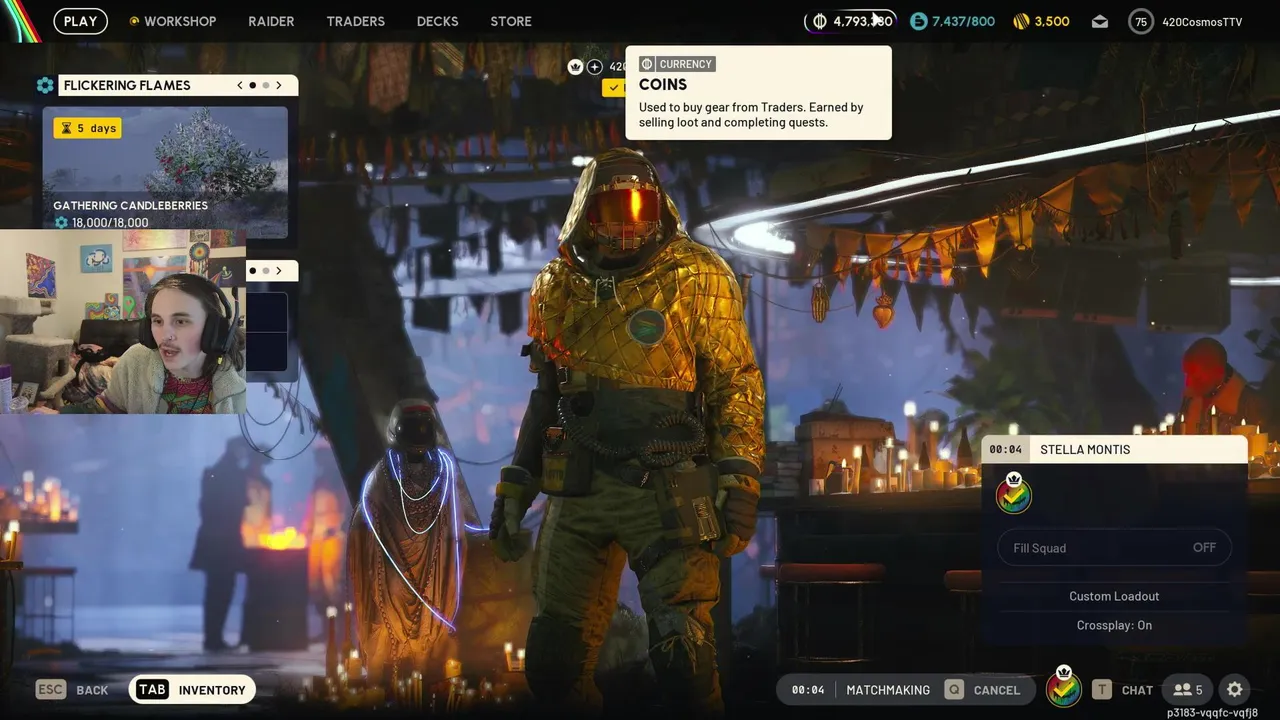Open settings with the gear icon
The height and width of the screenshot is (720, 1280).
point(1235,690)
